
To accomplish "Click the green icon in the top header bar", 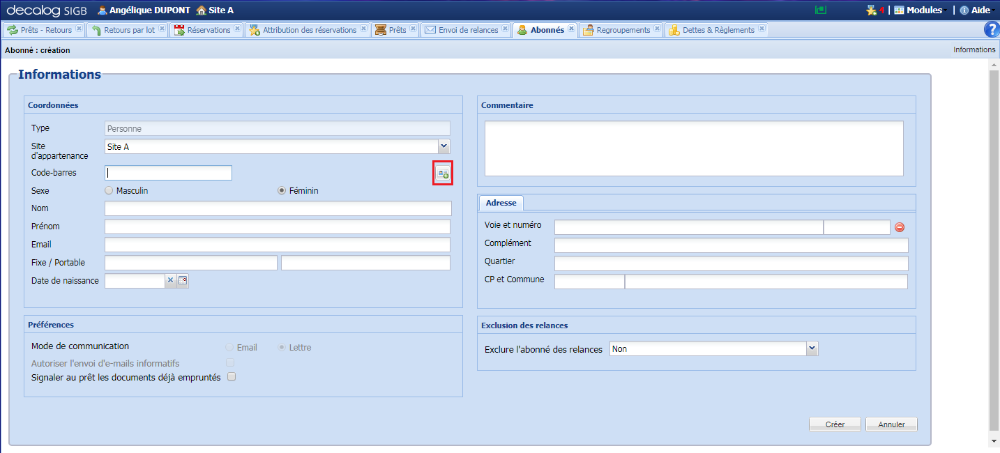I will pos(821,9).
